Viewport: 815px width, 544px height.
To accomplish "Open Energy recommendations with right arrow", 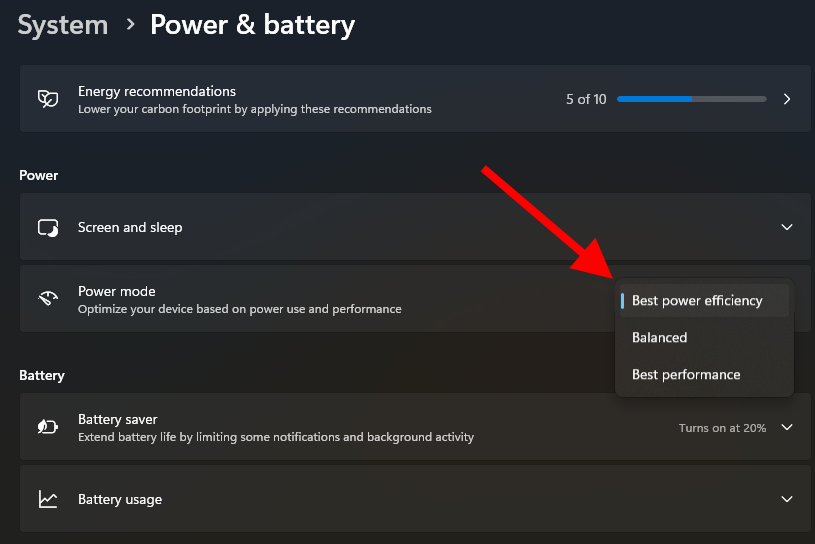I will pyautogui.click(x=787, y=99).
